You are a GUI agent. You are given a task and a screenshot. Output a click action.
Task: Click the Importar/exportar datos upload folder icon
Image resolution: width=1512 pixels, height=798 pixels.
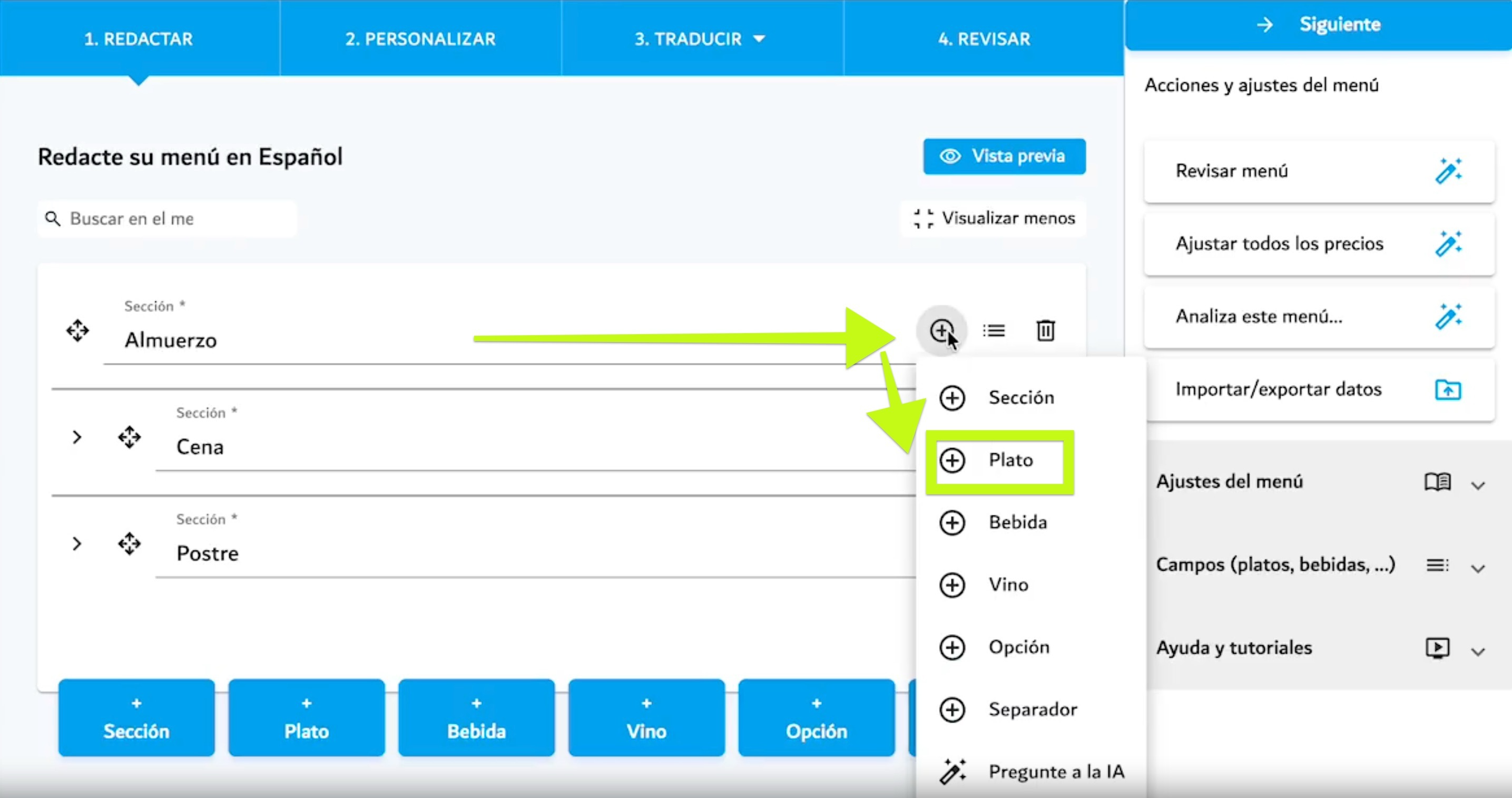[x=1448, y=390]
